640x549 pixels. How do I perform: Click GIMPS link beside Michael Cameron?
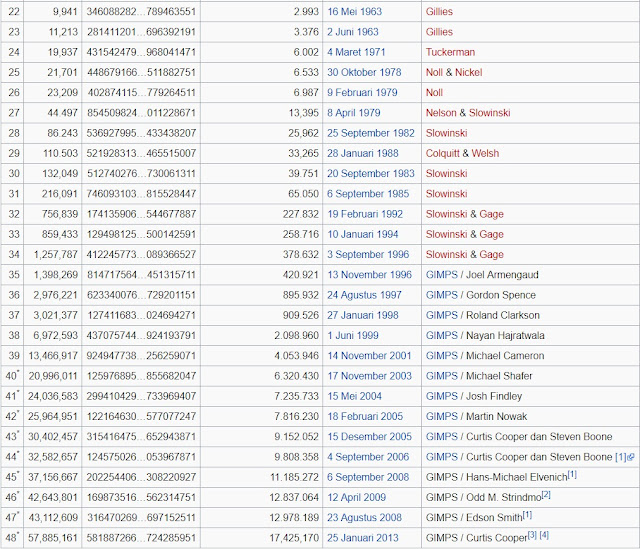(442, 356)
